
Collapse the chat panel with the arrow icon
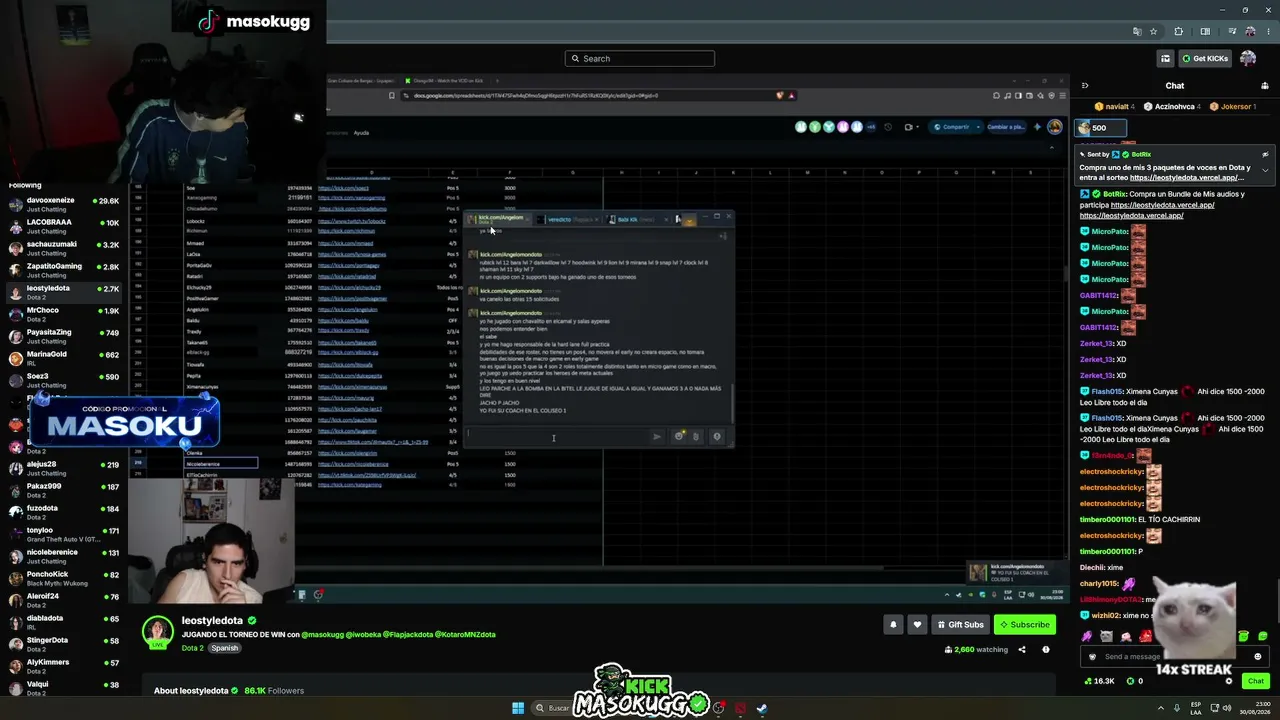(x=1085, y=86)
